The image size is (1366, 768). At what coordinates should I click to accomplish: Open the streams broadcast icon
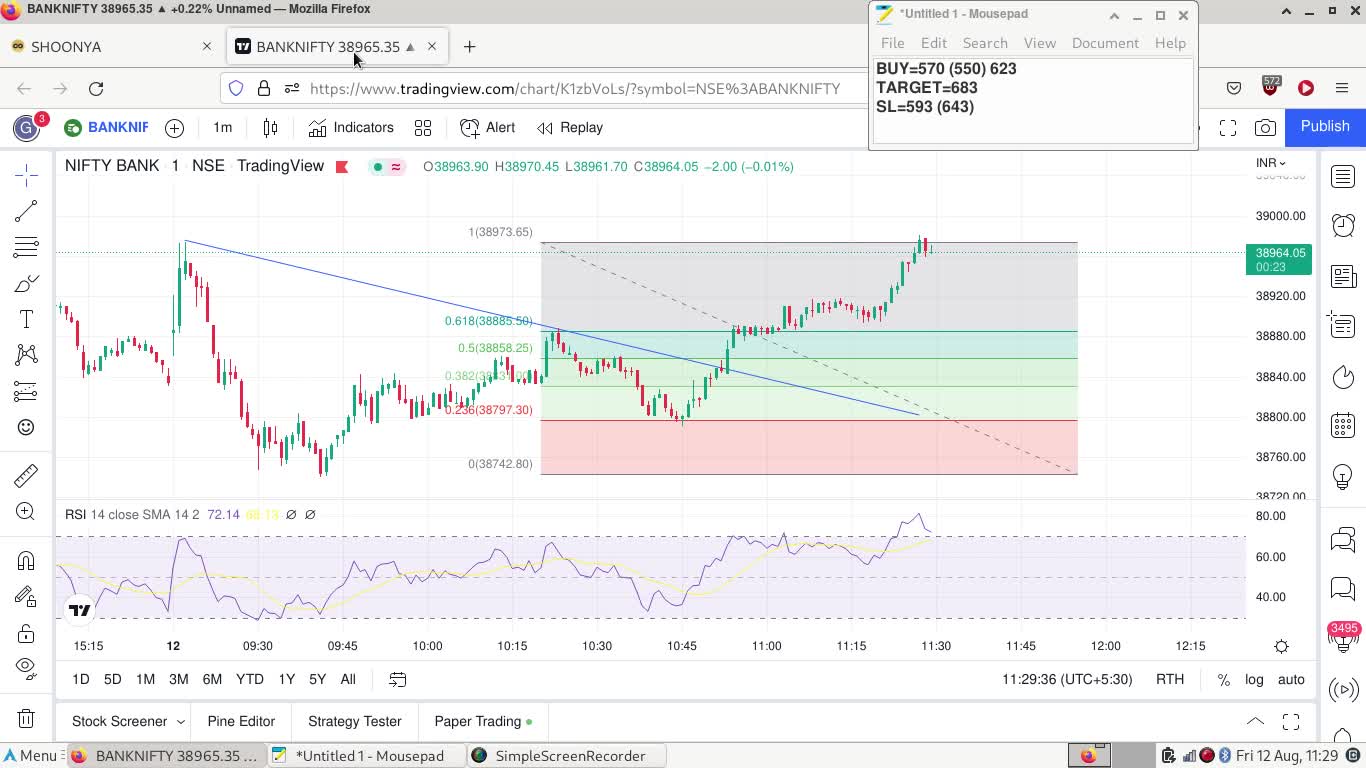click(1343, 689)
